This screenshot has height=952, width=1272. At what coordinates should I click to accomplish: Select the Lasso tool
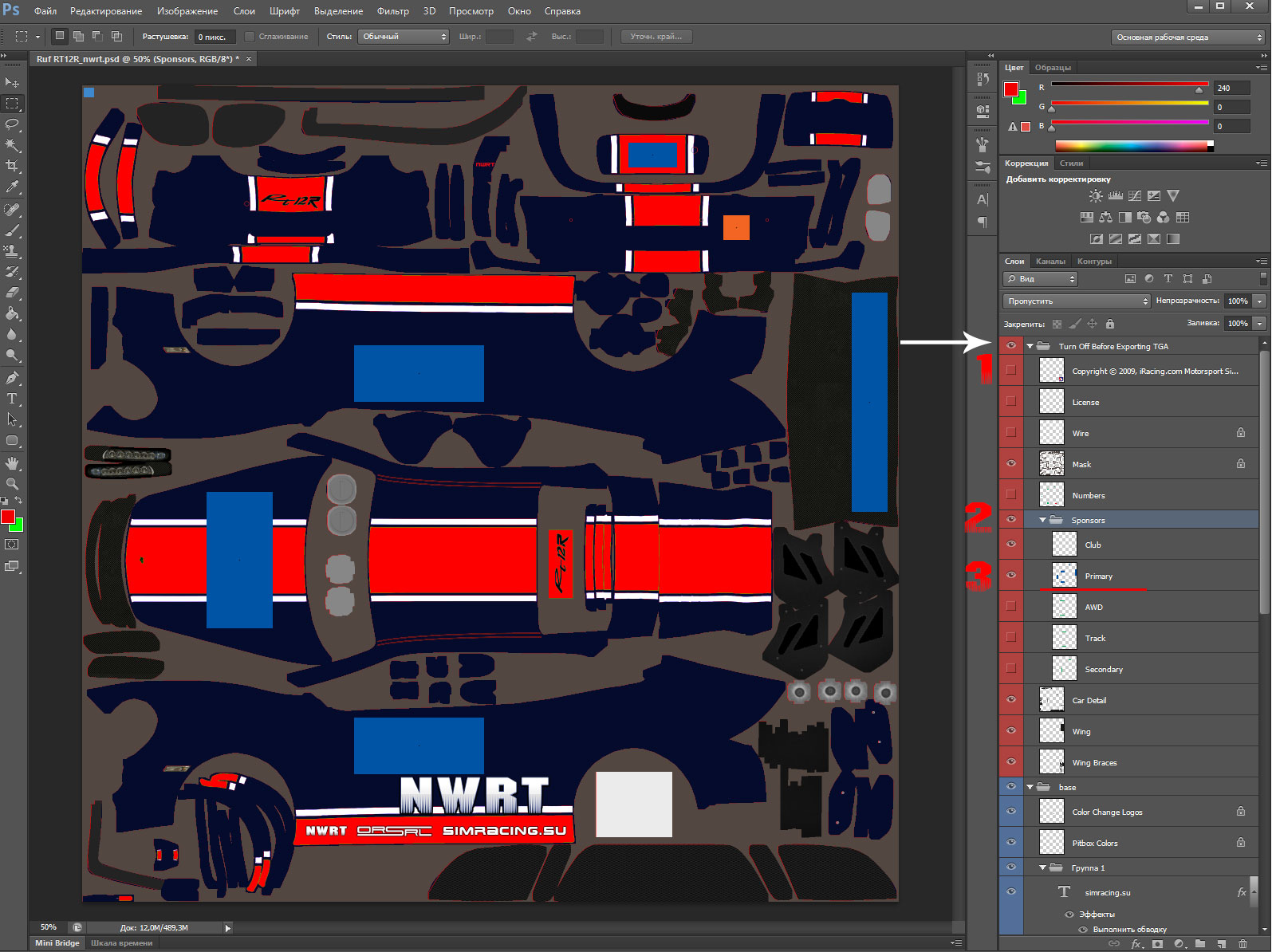pyautogui.click(x=12, y=124)
